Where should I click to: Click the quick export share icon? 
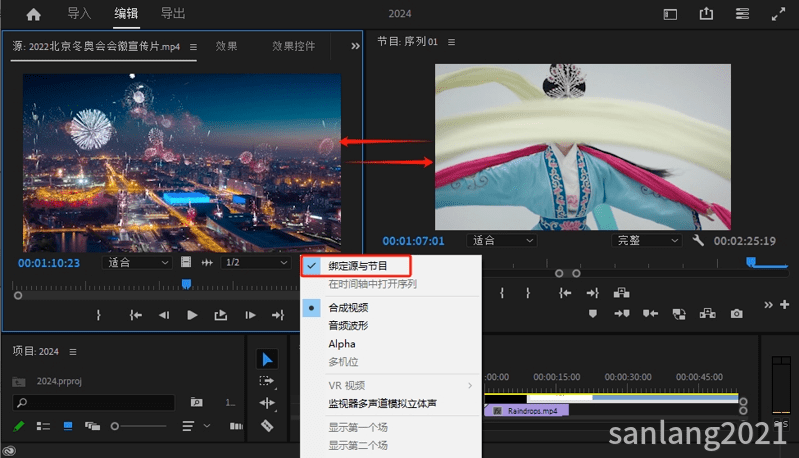tap(706, 14)
